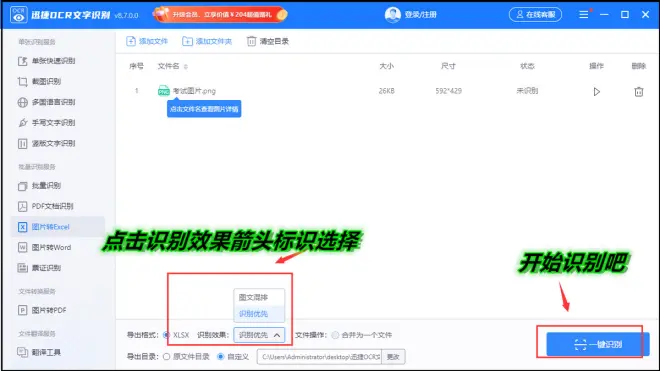Select 票证识别 in the sidebar

click(40, 268)
